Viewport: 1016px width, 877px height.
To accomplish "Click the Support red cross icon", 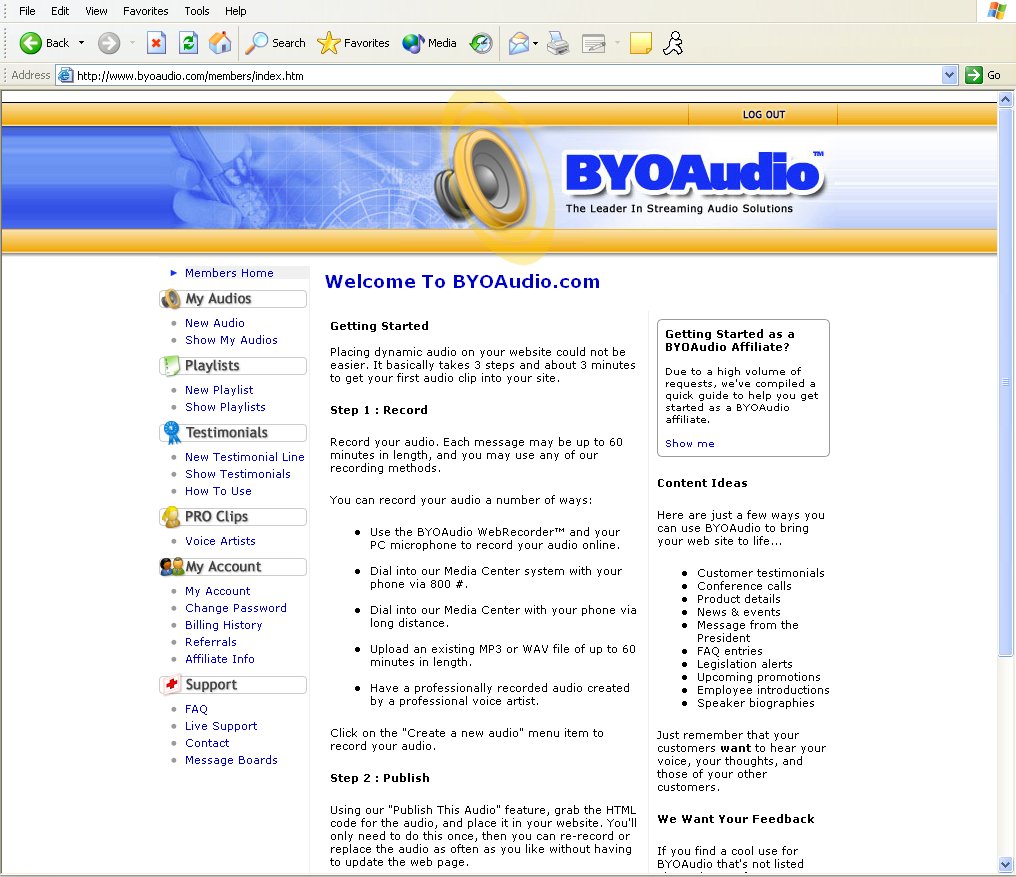I will point(172,684).
